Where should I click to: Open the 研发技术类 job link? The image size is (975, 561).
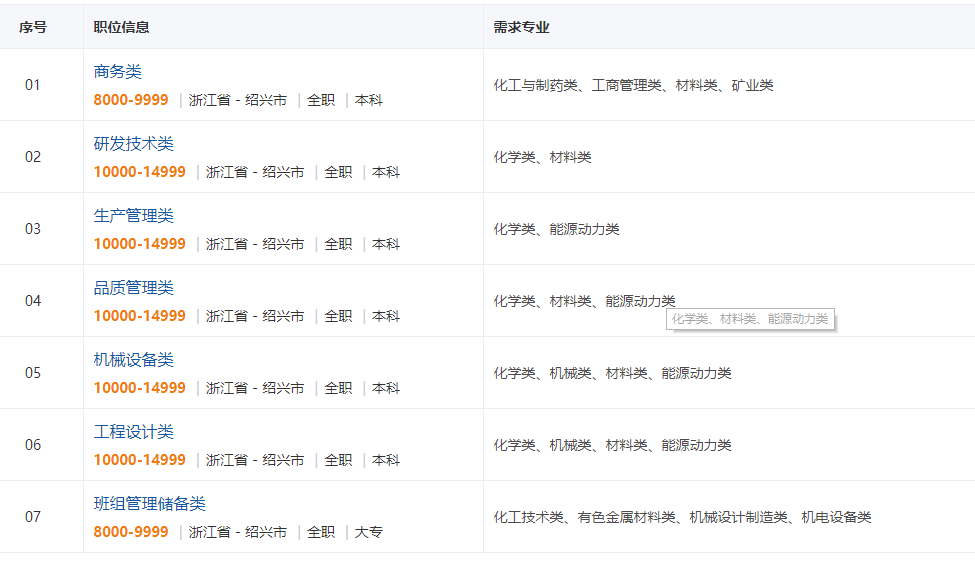[134, 144]
